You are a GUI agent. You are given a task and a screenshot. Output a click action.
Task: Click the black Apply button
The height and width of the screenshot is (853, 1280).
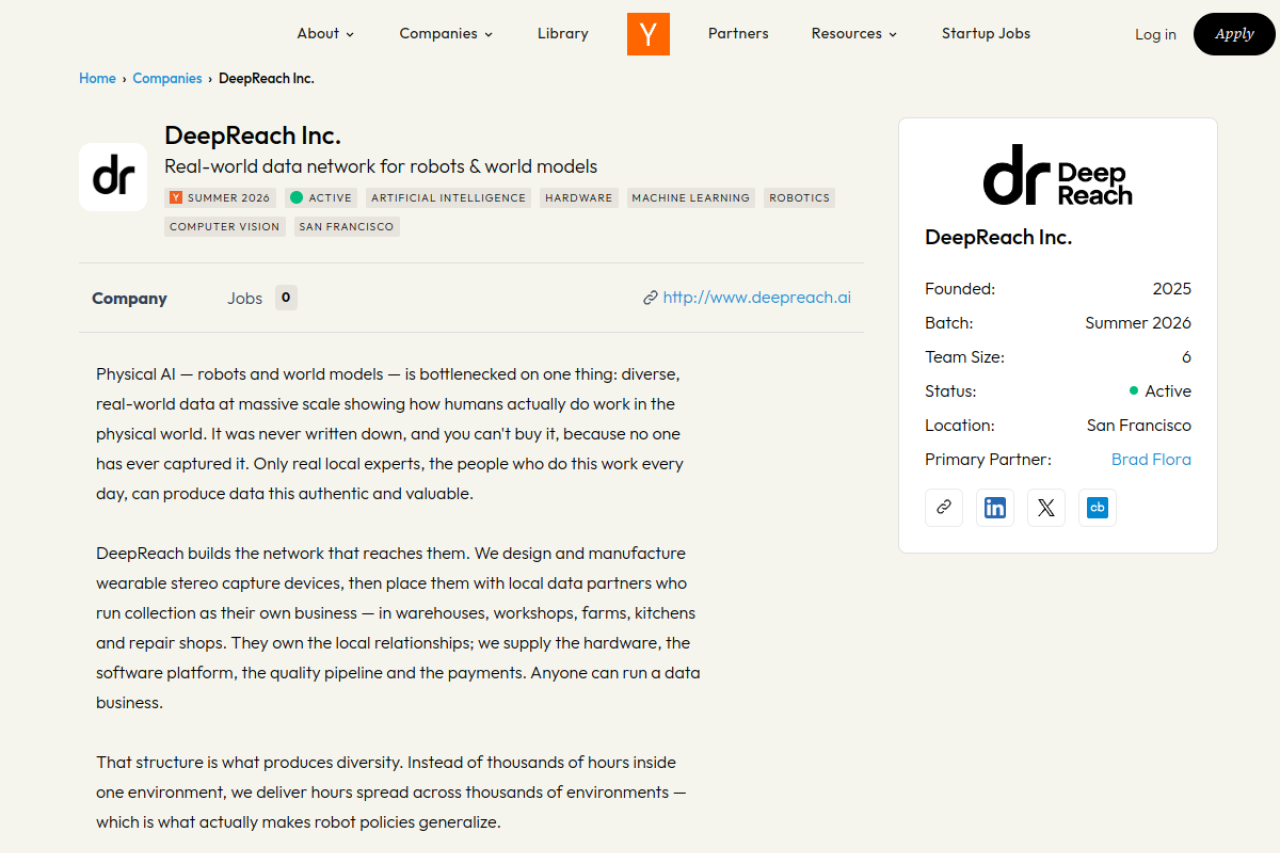[x=1234, y=34]
